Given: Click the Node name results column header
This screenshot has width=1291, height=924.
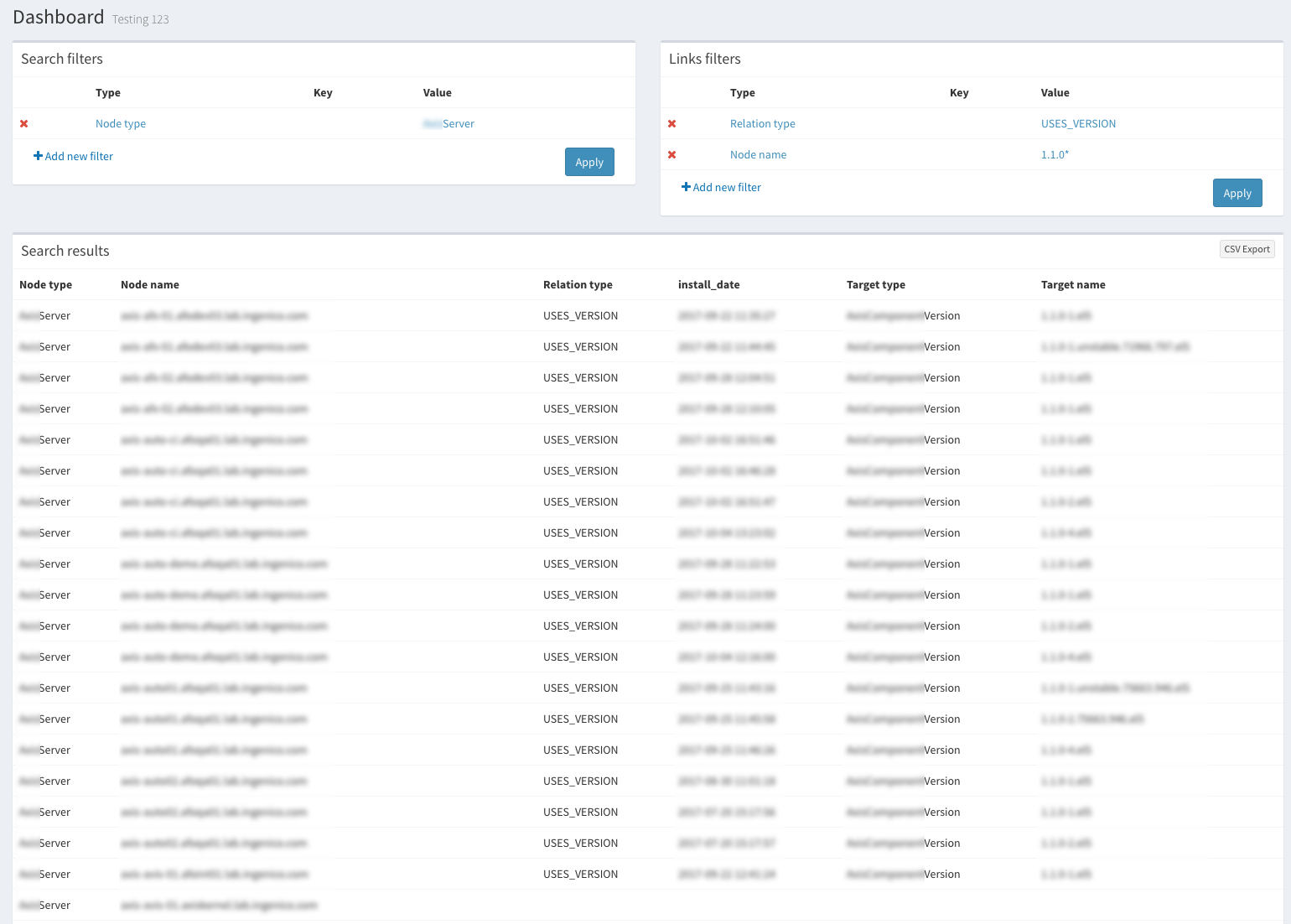Looking at the screenshot, I should [150, 284].
